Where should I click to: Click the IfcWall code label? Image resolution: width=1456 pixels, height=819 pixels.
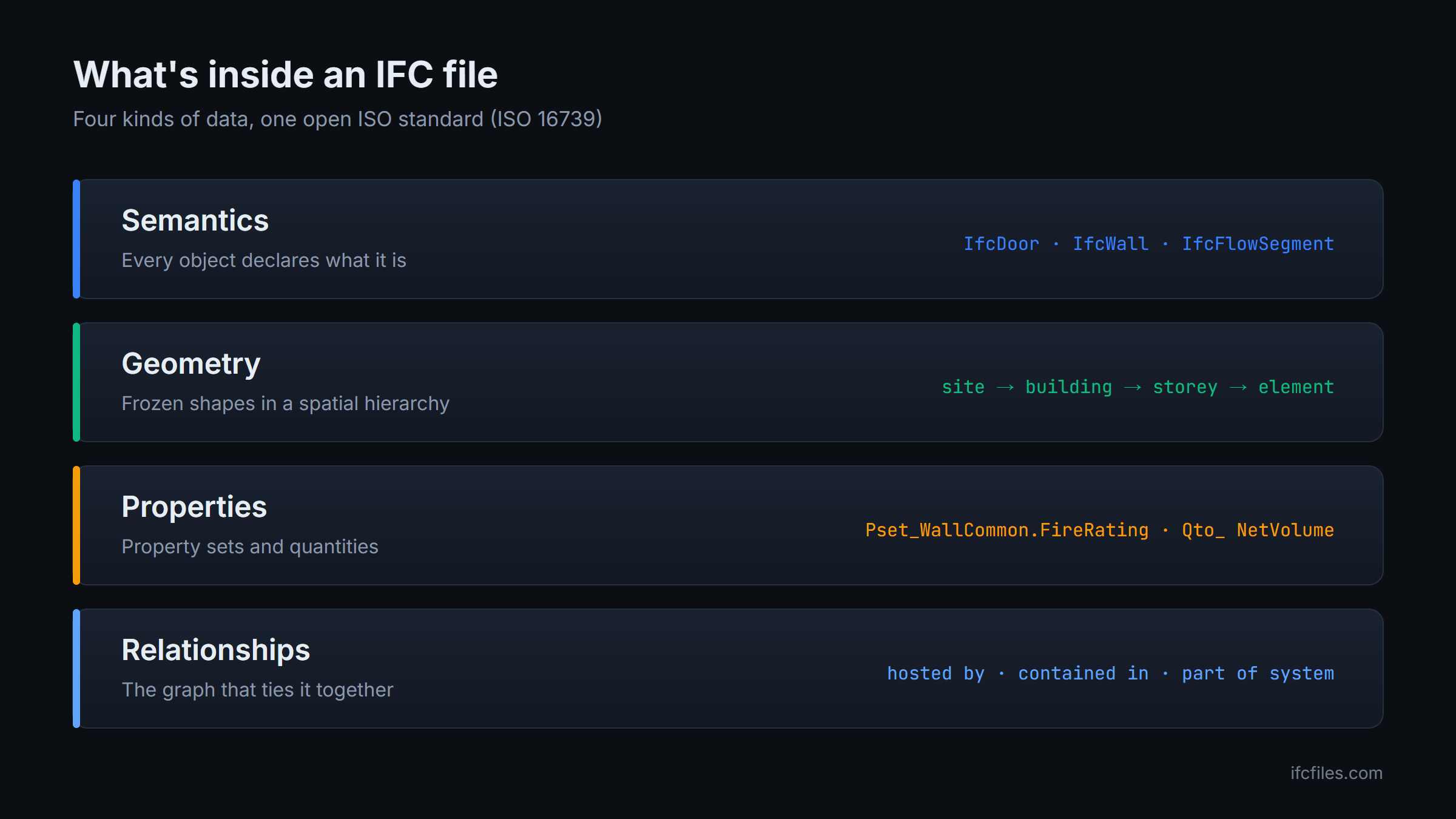pyautogui.click(x=1110, y=244)
